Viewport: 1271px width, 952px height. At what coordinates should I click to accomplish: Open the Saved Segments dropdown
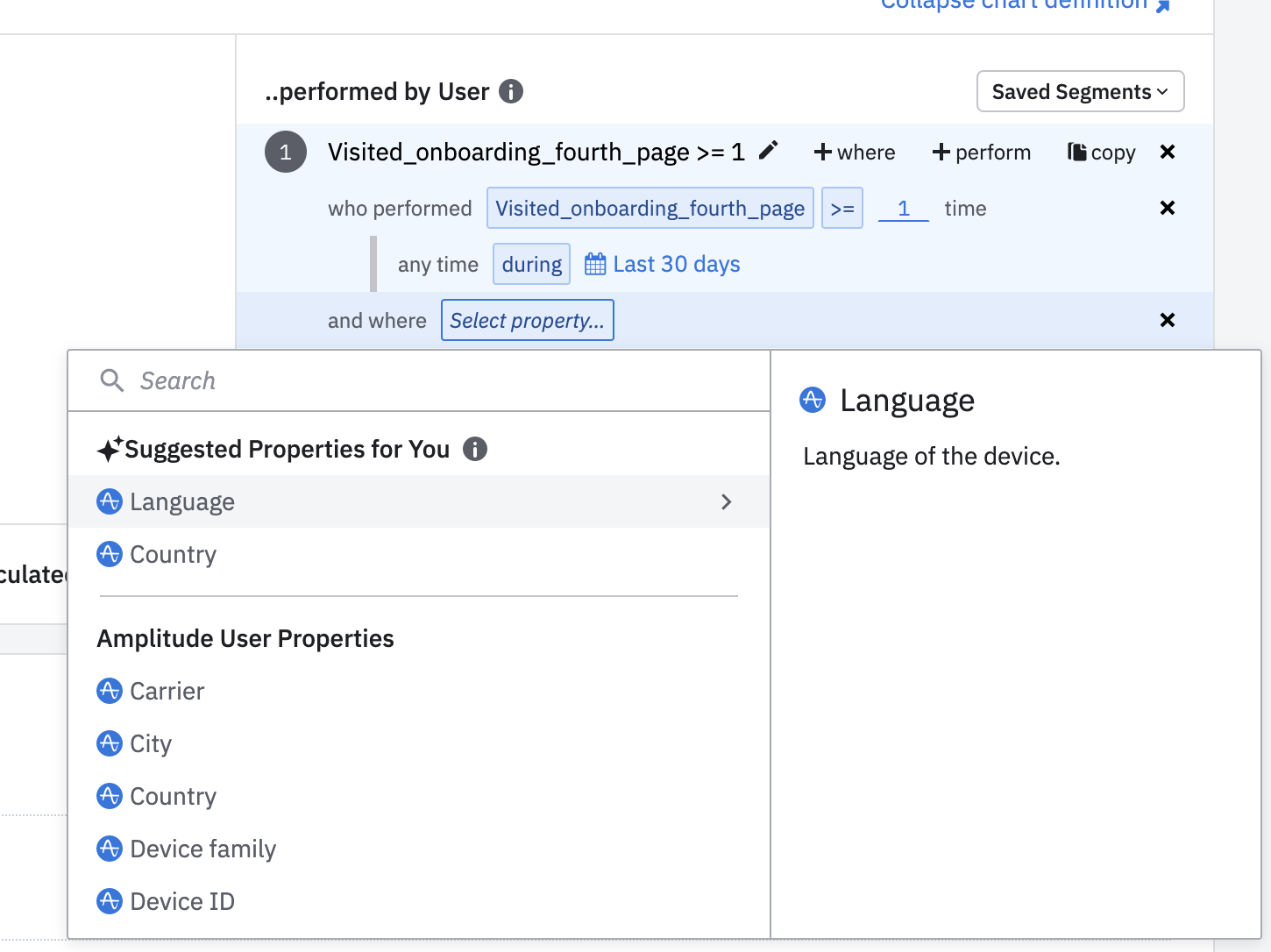click(x=1080, y=91)
